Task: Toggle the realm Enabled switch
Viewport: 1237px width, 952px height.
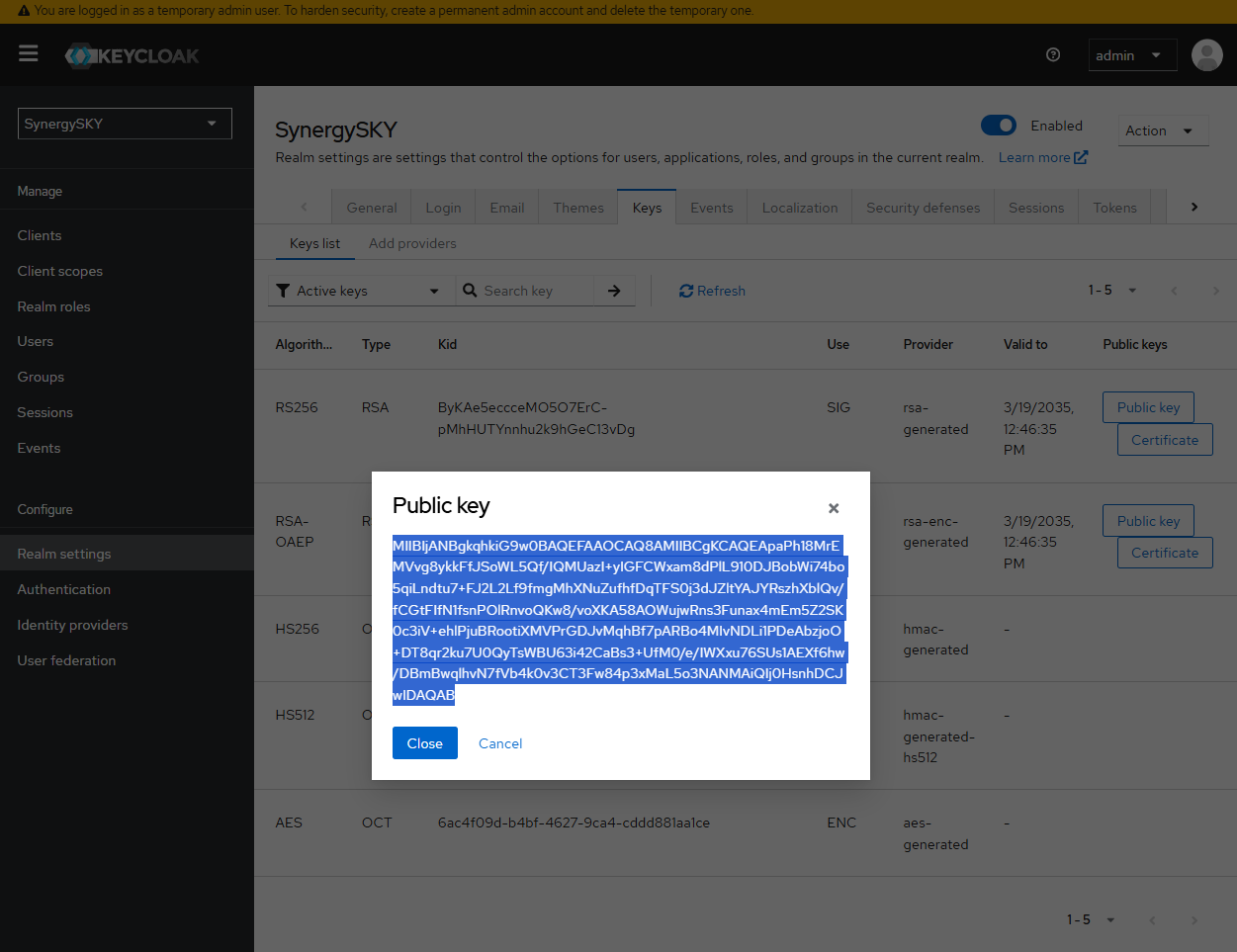Action: pyautogui.click(x=999, y=126)
